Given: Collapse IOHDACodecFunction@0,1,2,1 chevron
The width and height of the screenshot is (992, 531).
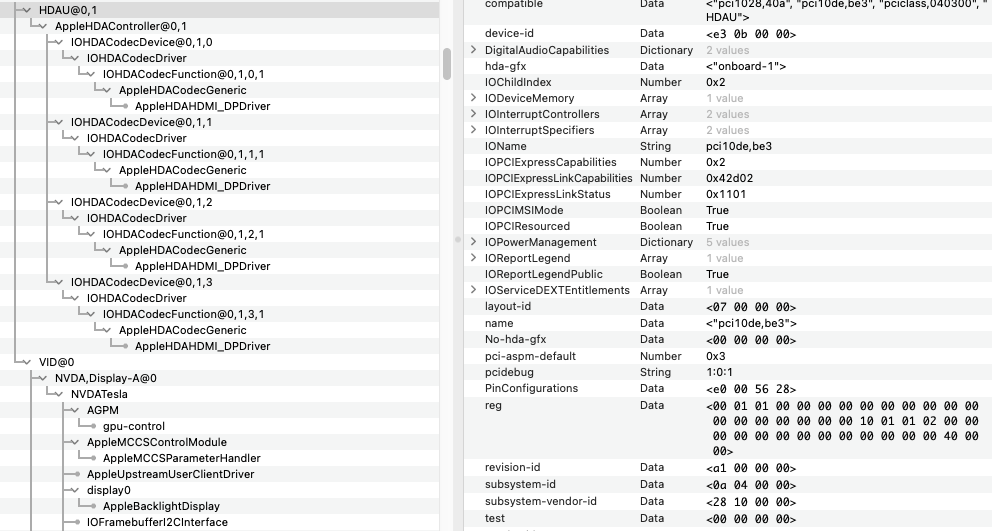Looking at the screenshot, I should (x=90, y=234).
